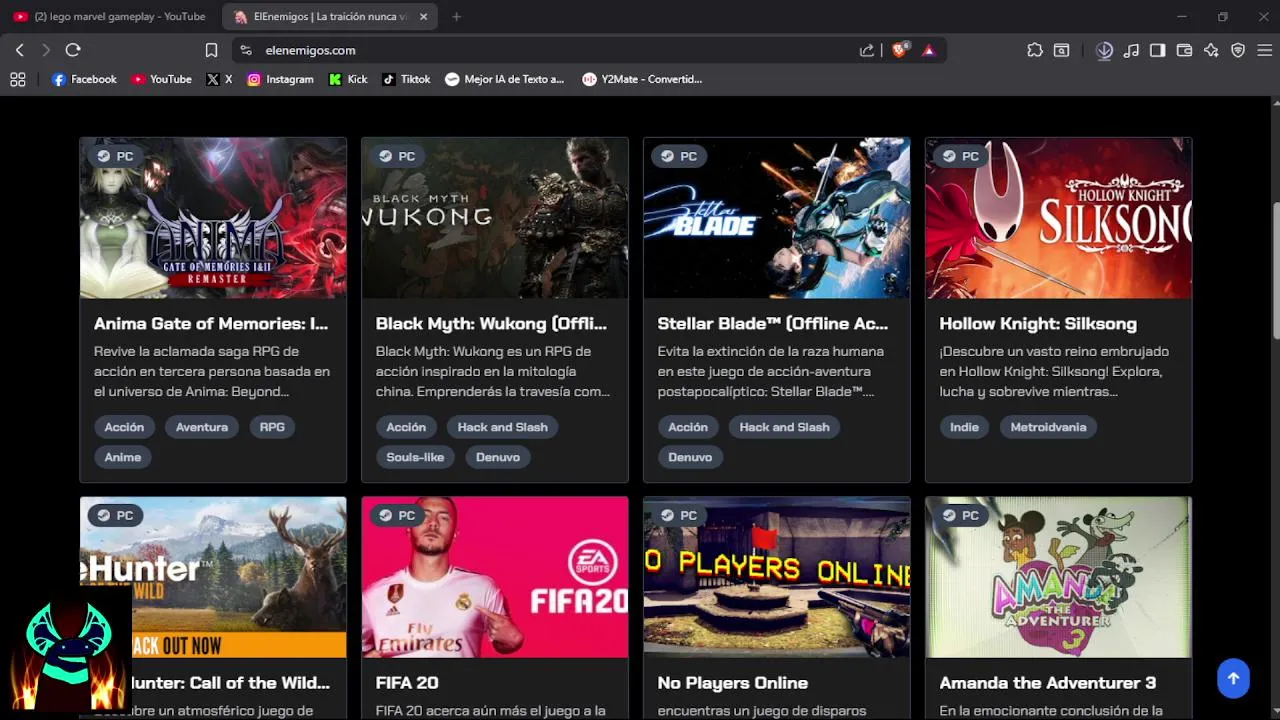Open the Facebook bookmark

click(x=84, y=79)
